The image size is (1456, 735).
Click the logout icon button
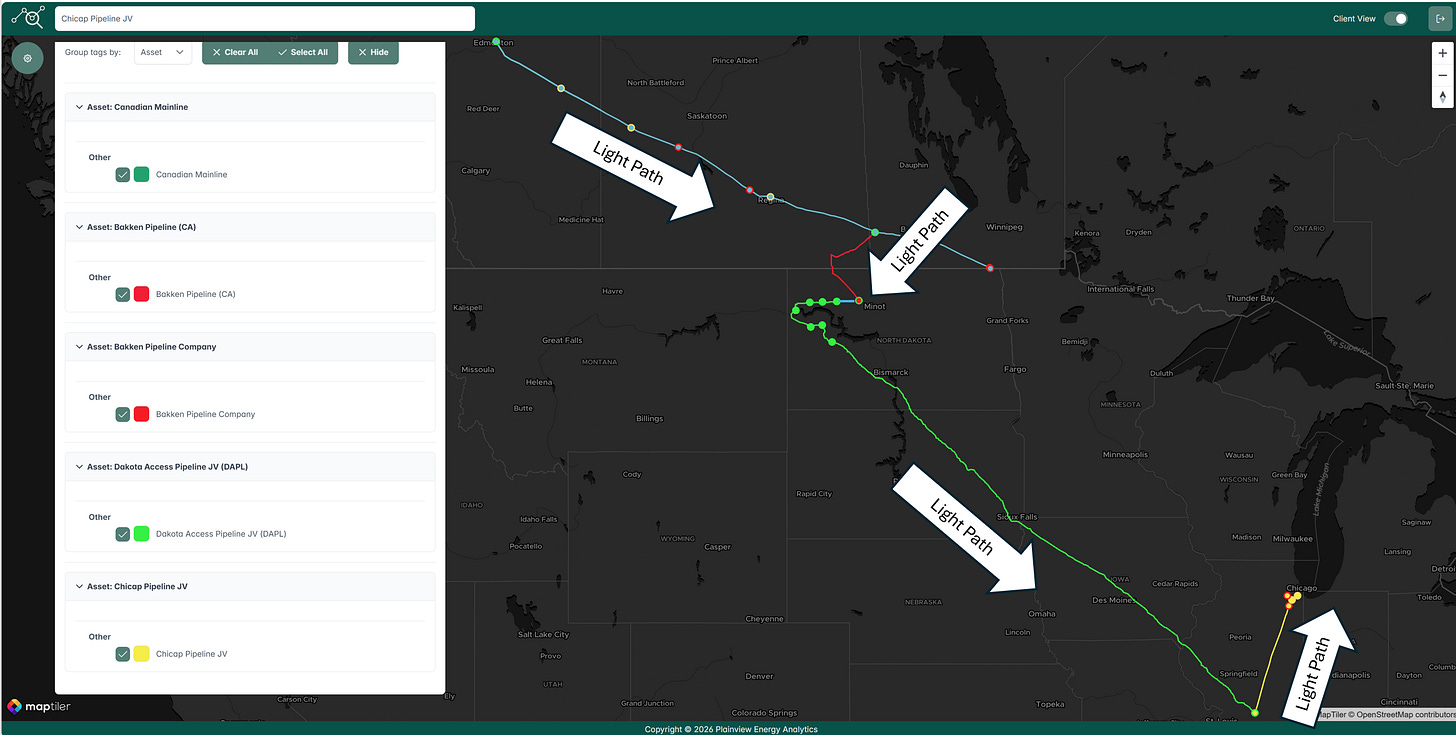tap(1439, 18)
